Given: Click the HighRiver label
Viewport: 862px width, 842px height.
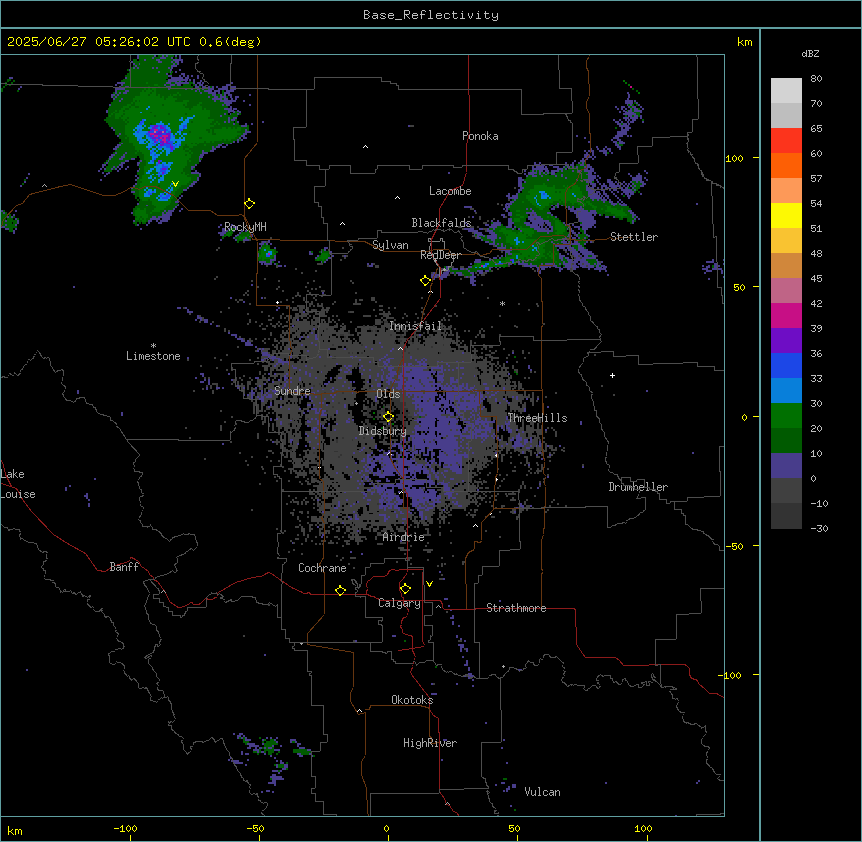Looking at the screenshot, I should (x=430, y=744).
